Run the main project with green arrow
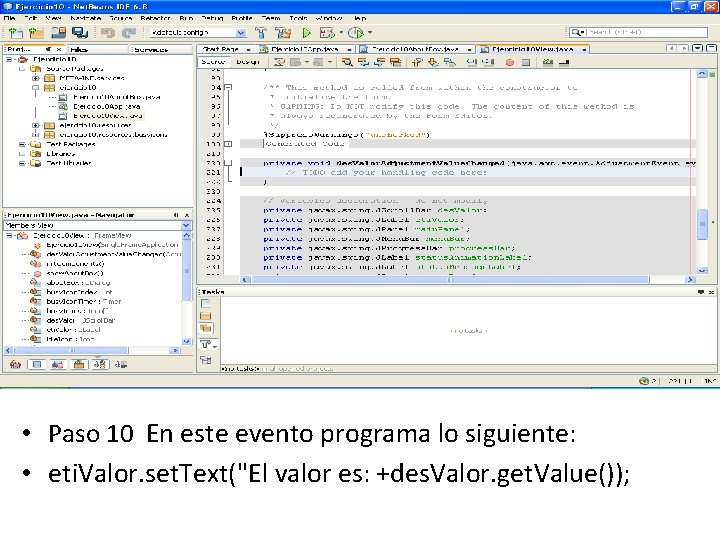Image resolution: width=720 pixels, height=540 pixels. (306, 33)
